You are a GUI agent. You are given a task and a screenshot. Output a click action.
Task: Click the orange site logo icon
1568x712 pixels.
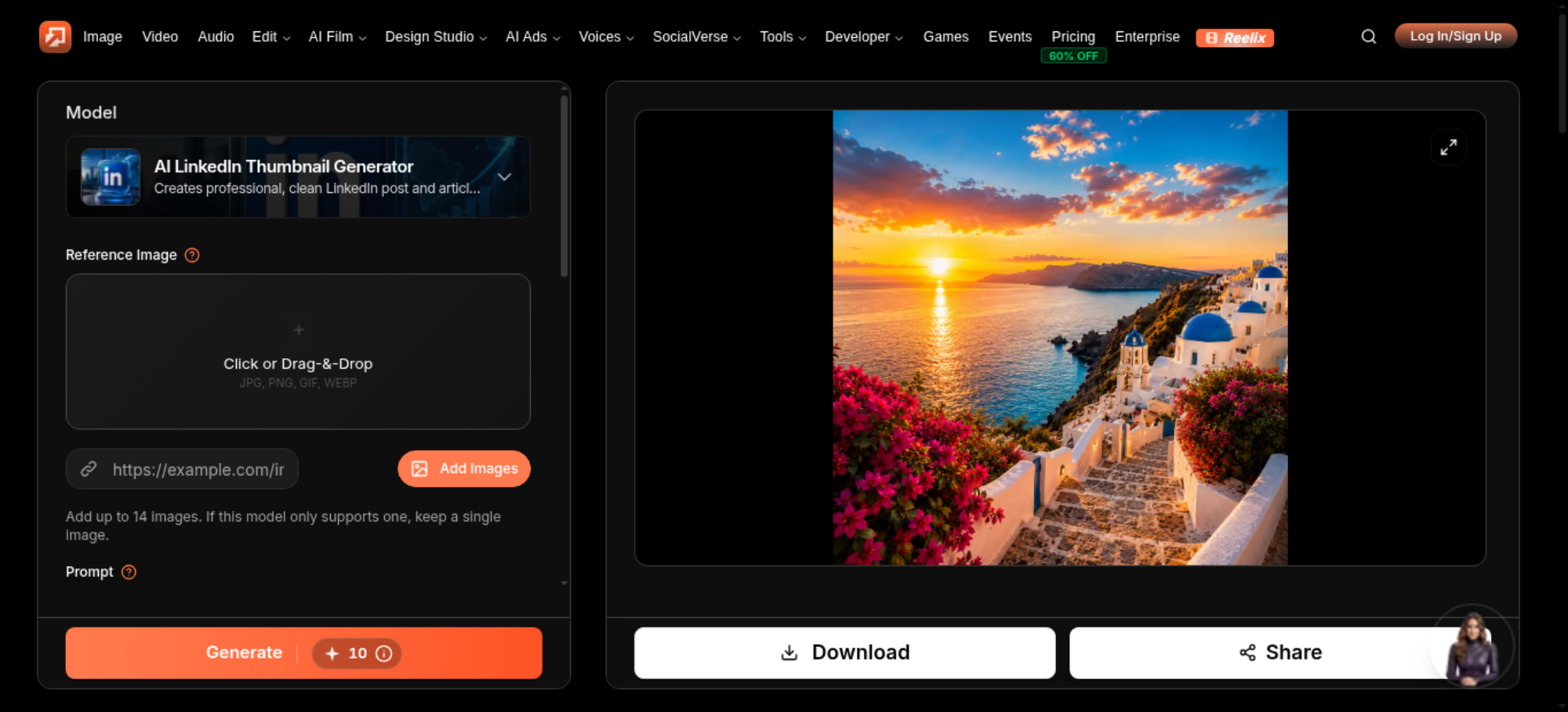[55, 36]
